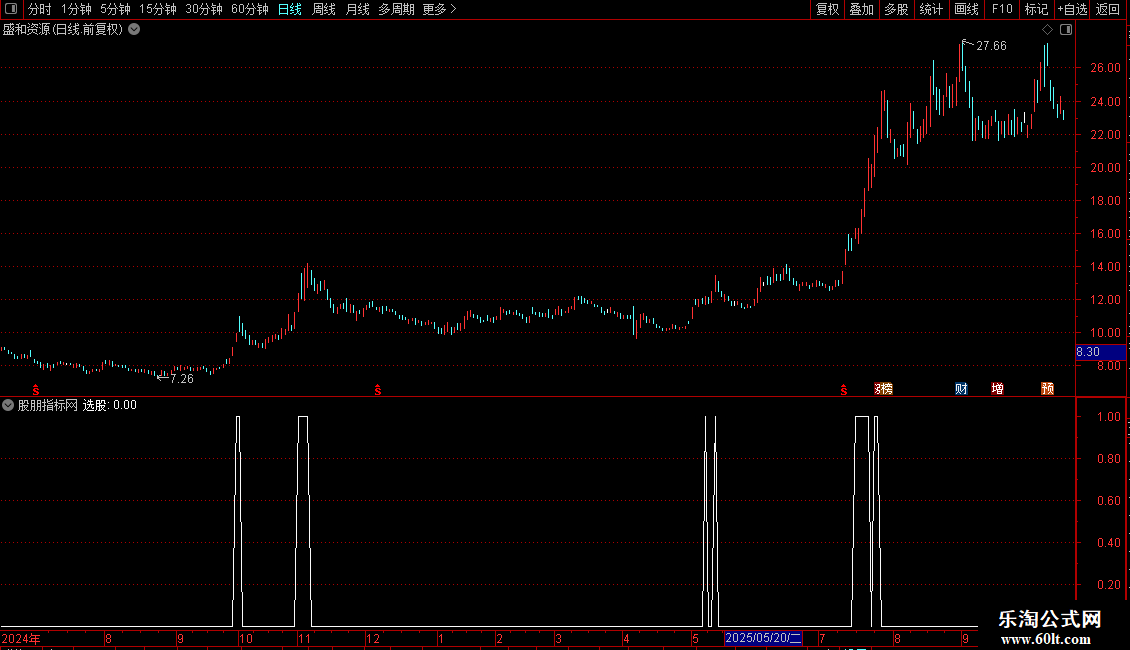Select the 15分钟 period tab
Screen dimensions: 1130x650
click(158, 9)
